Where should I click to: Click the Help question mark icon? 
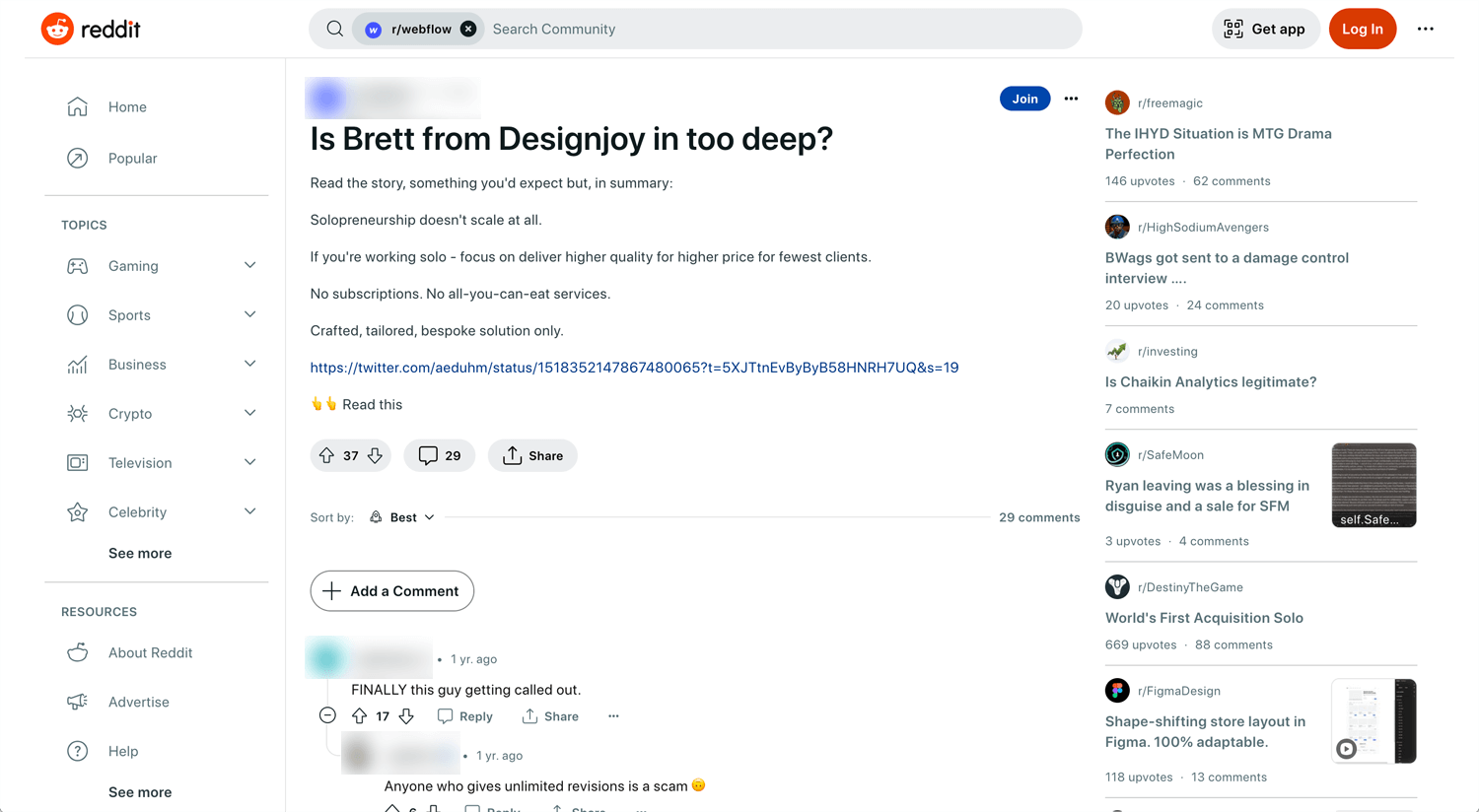click(x=77, y=751)
